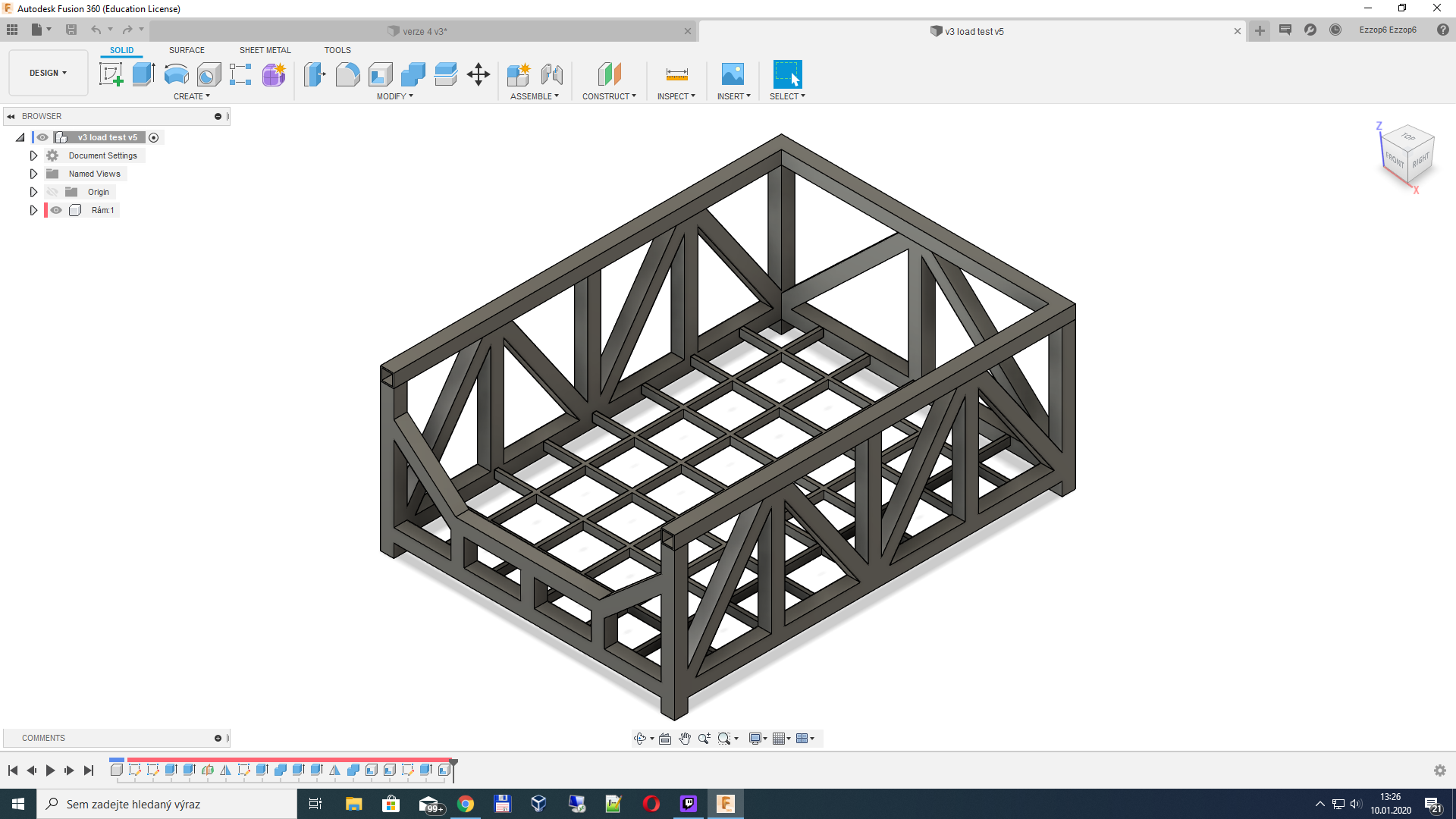1456x819 pixels.
Task: Open the Measure tool
Action: 676,74
